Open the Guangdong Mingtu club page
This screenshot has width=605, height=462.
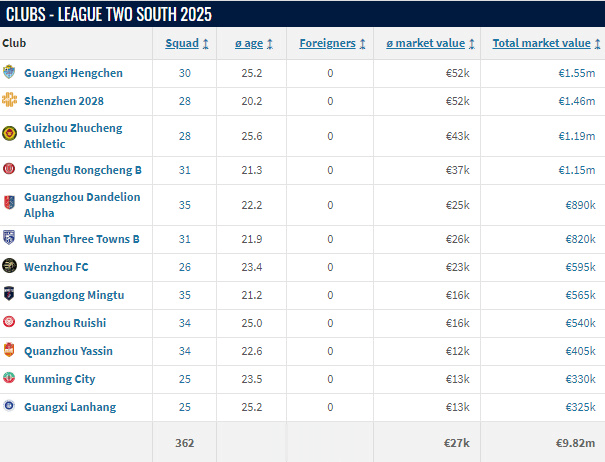pyautogui.click(x=74, y=295)
